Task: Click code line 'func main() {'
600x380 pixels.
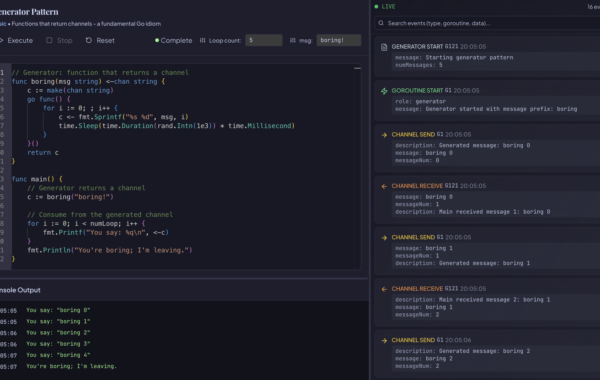Action: coord(37,179)
